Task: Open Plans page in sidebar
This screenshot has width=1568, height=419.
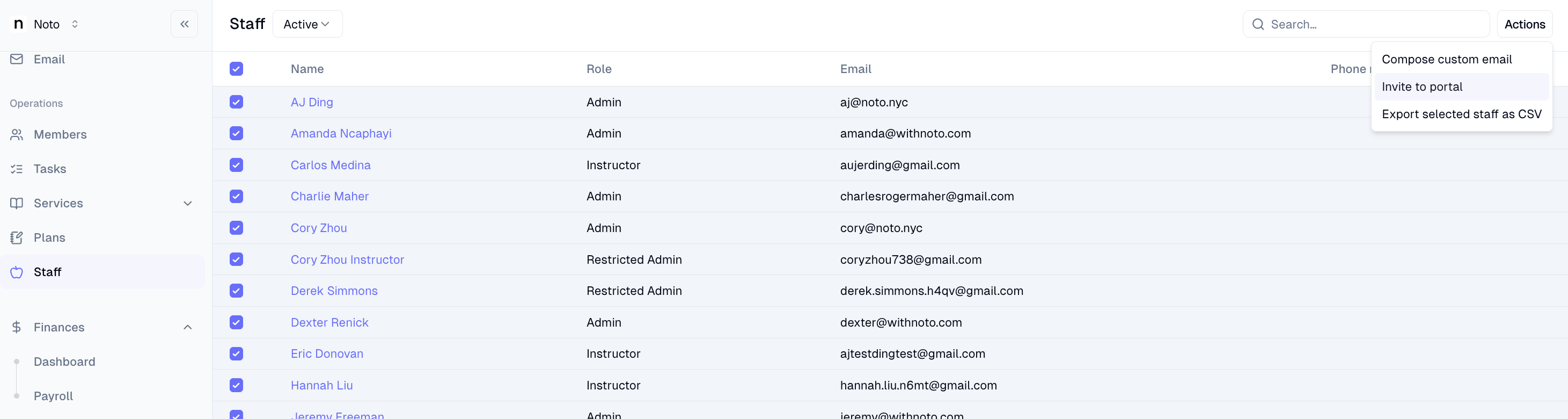Action: click(102, 237)
